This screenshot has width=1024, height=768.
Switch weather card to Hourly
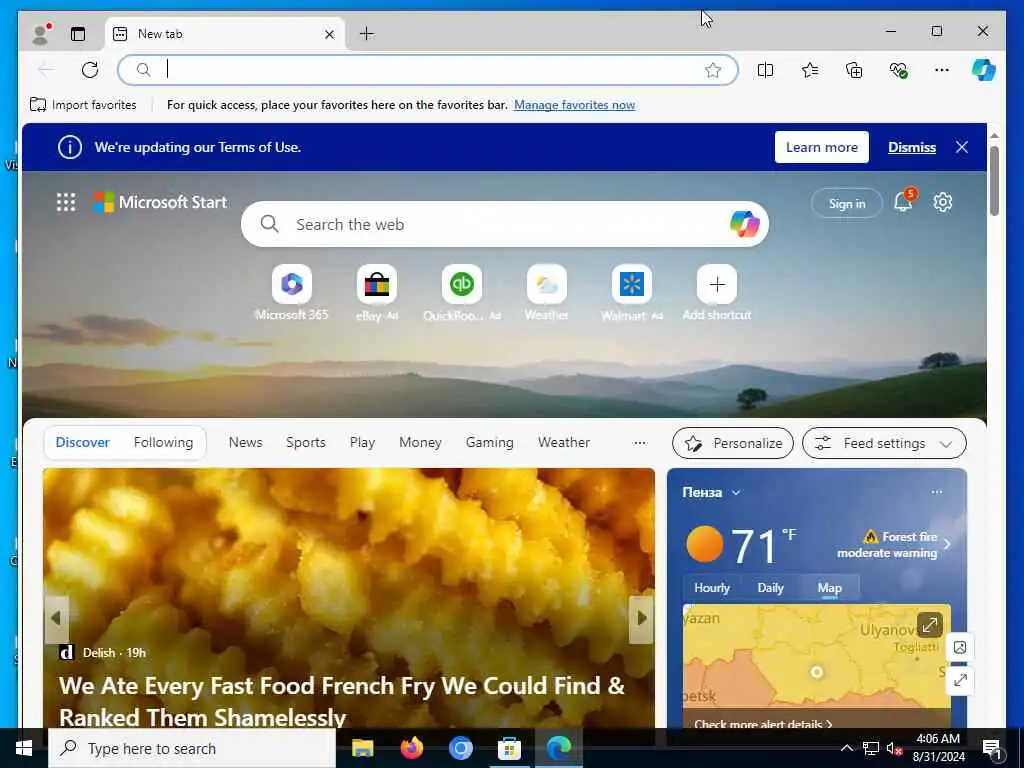[x=711, y=588]
